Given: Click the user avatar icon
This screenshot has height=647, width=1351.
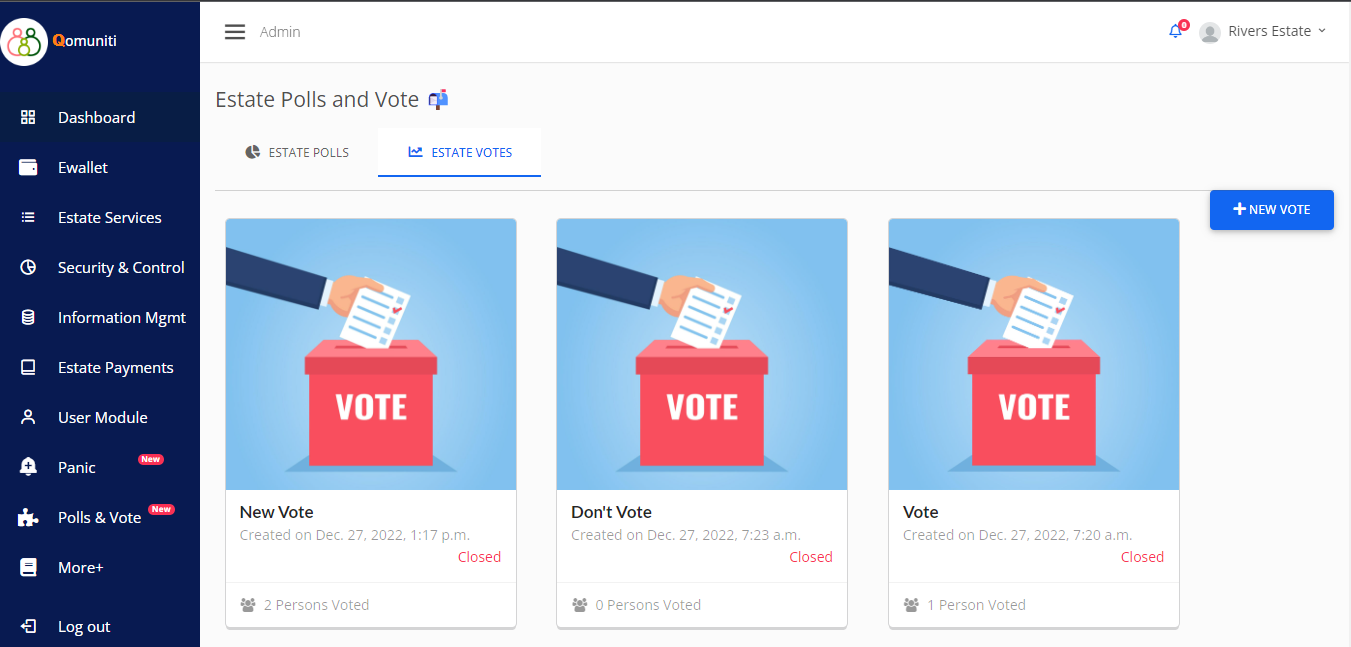Looking at the screenshot, I should [x=1210, y=32].
